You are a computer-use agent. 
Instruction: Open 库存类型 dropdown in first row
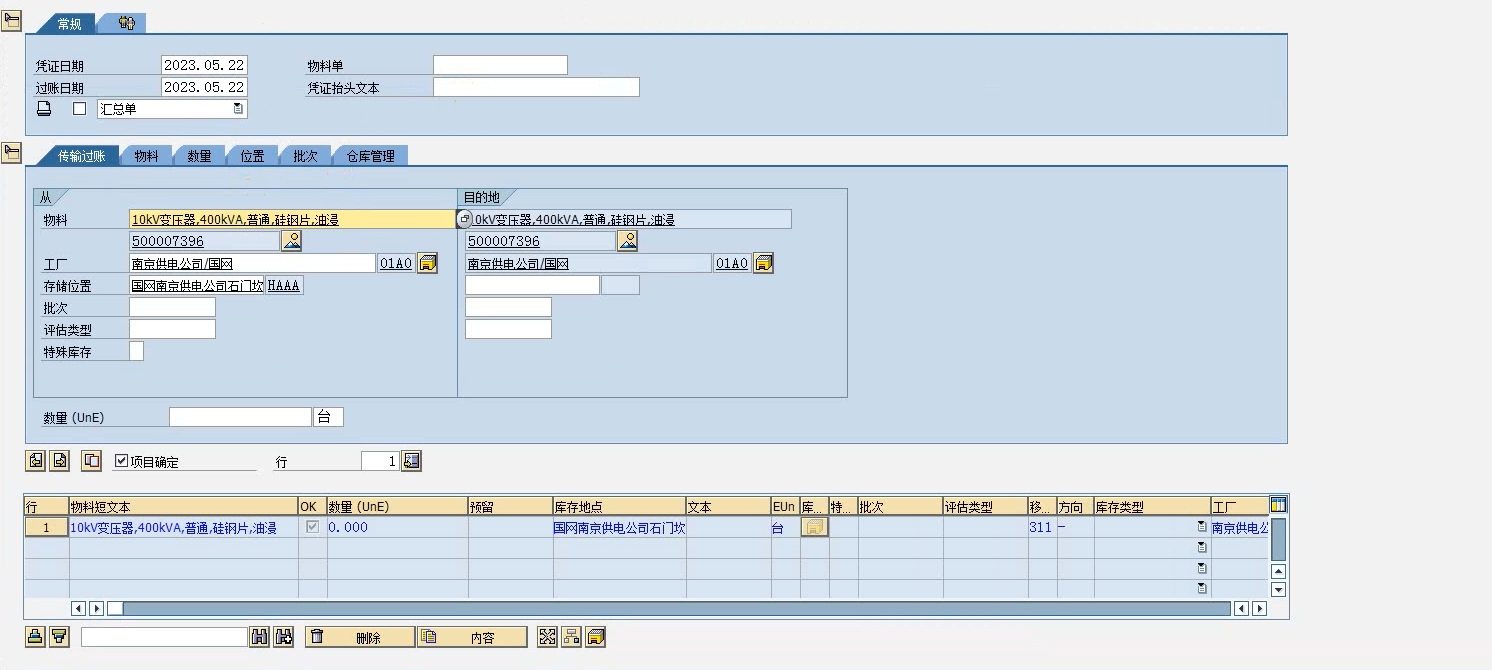click(x=1202, y=527)
